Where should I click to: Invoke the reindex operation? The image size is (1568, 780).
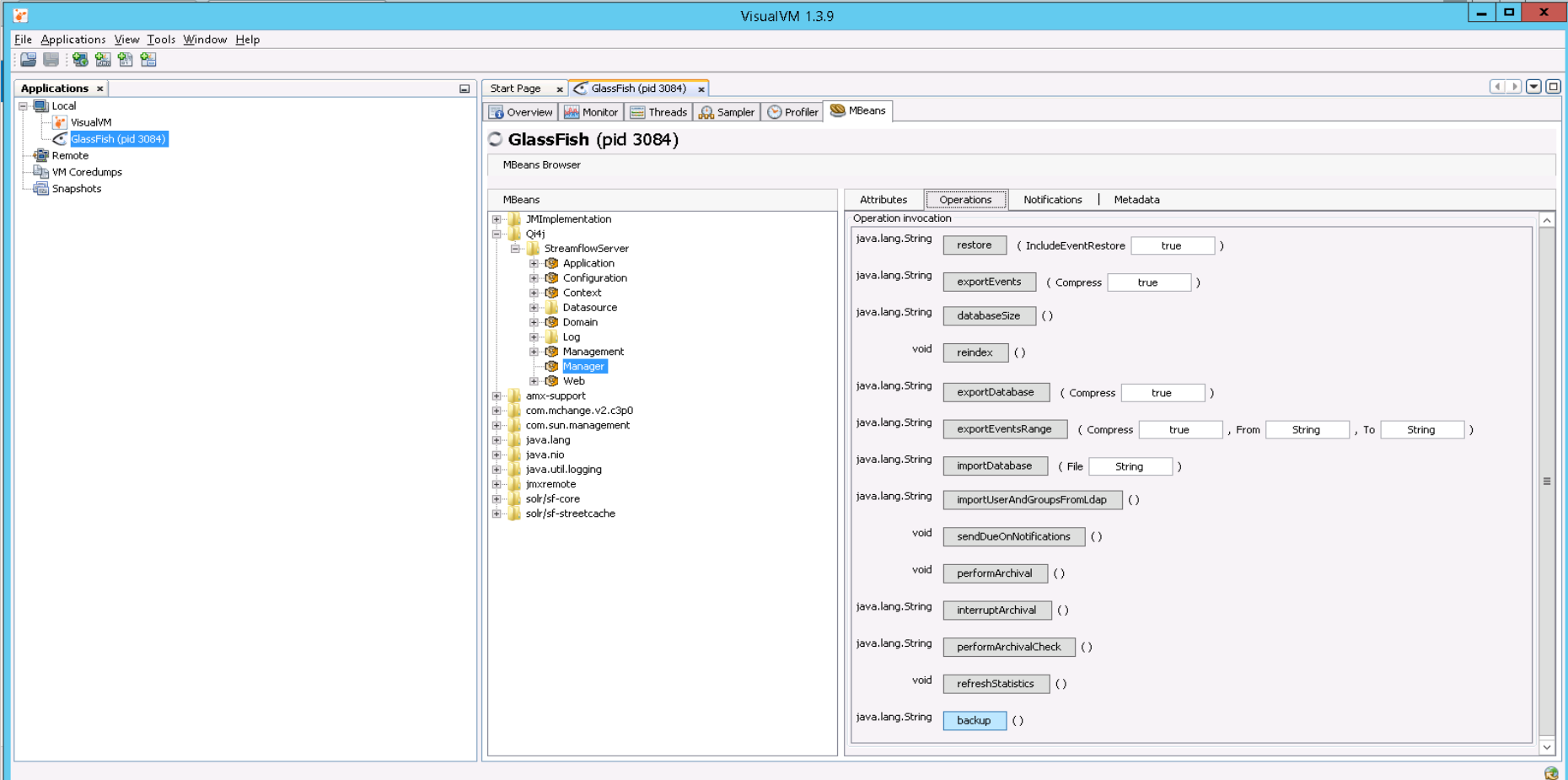tap(975, 352)
